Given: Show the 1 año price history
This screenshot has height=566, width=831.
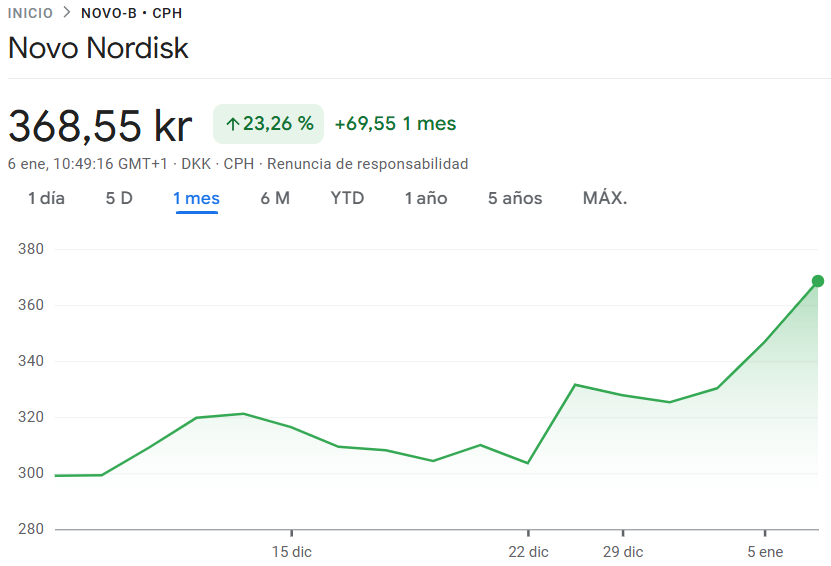Looking at the screenshot, I should point(426,198).
